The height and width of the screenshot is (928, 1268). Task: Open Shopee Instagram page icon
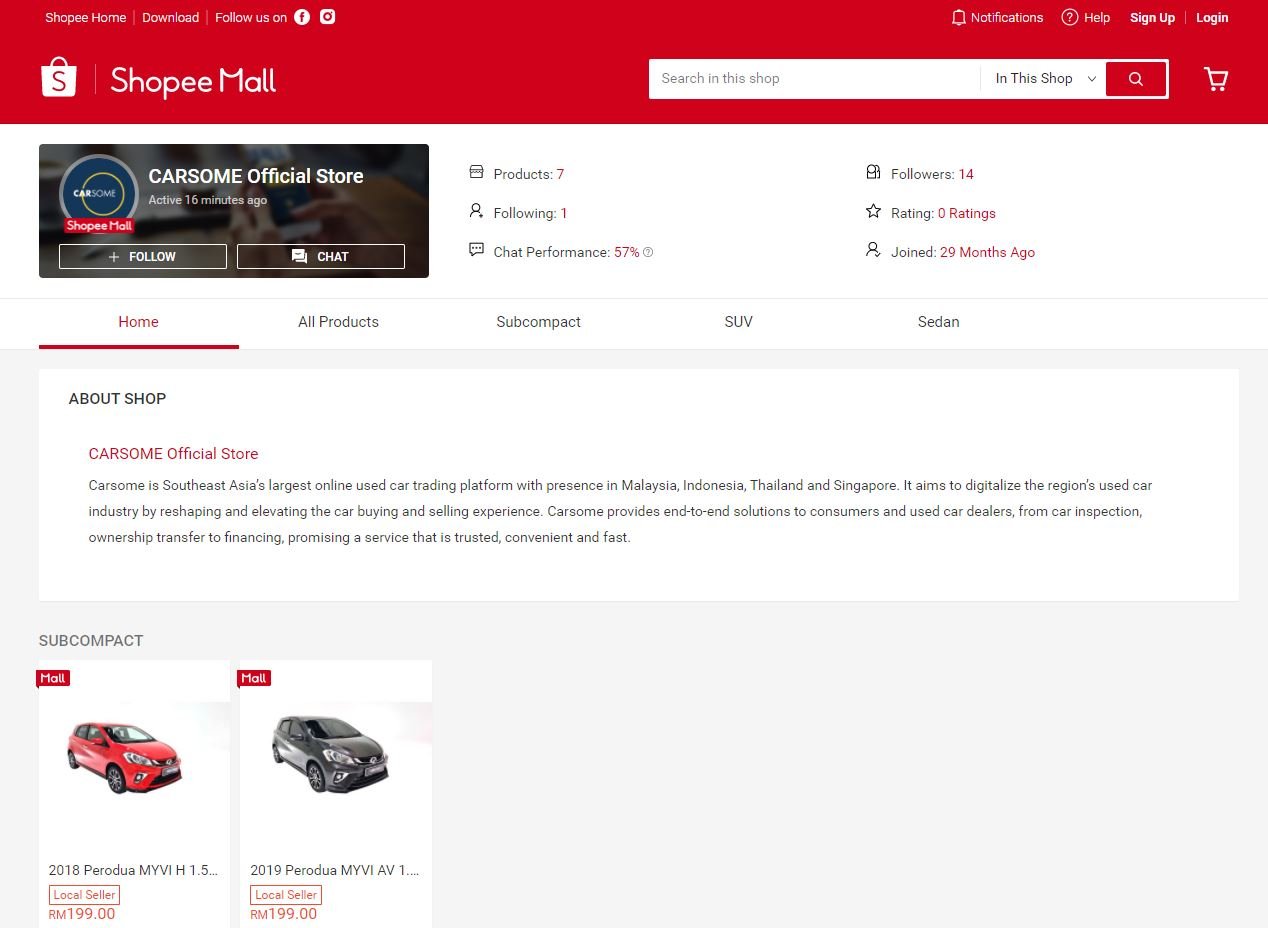[x=327, y=17]
